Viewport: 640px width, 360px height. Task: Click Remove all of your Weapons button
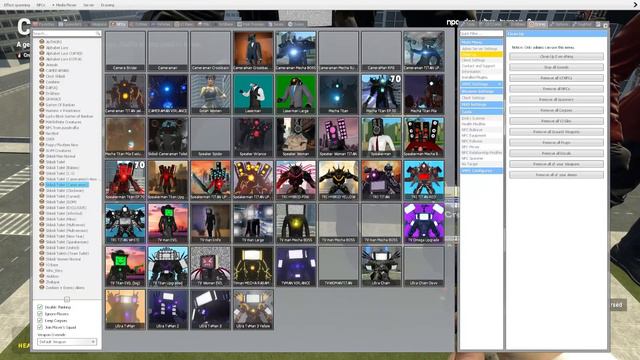pyautogui.click(x=556, y=164)
